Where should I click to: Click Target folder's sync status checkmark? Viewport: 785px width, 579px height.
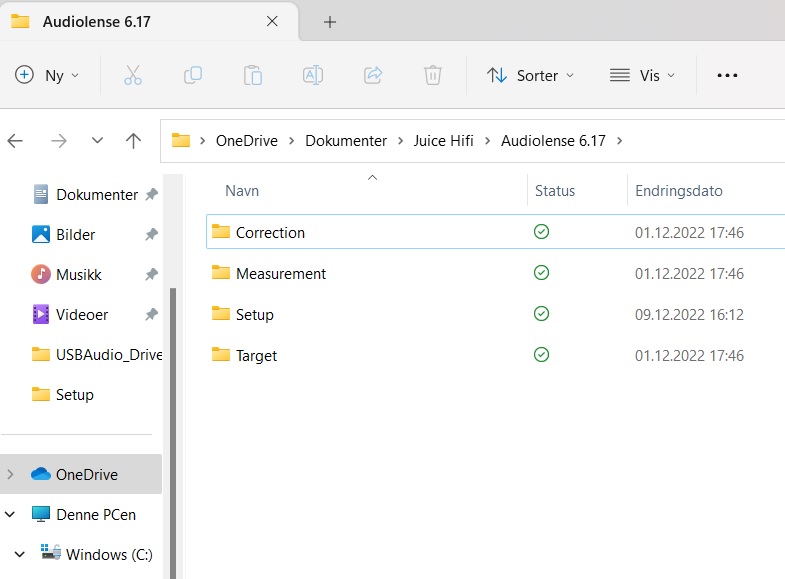click(x=541, y=355)
